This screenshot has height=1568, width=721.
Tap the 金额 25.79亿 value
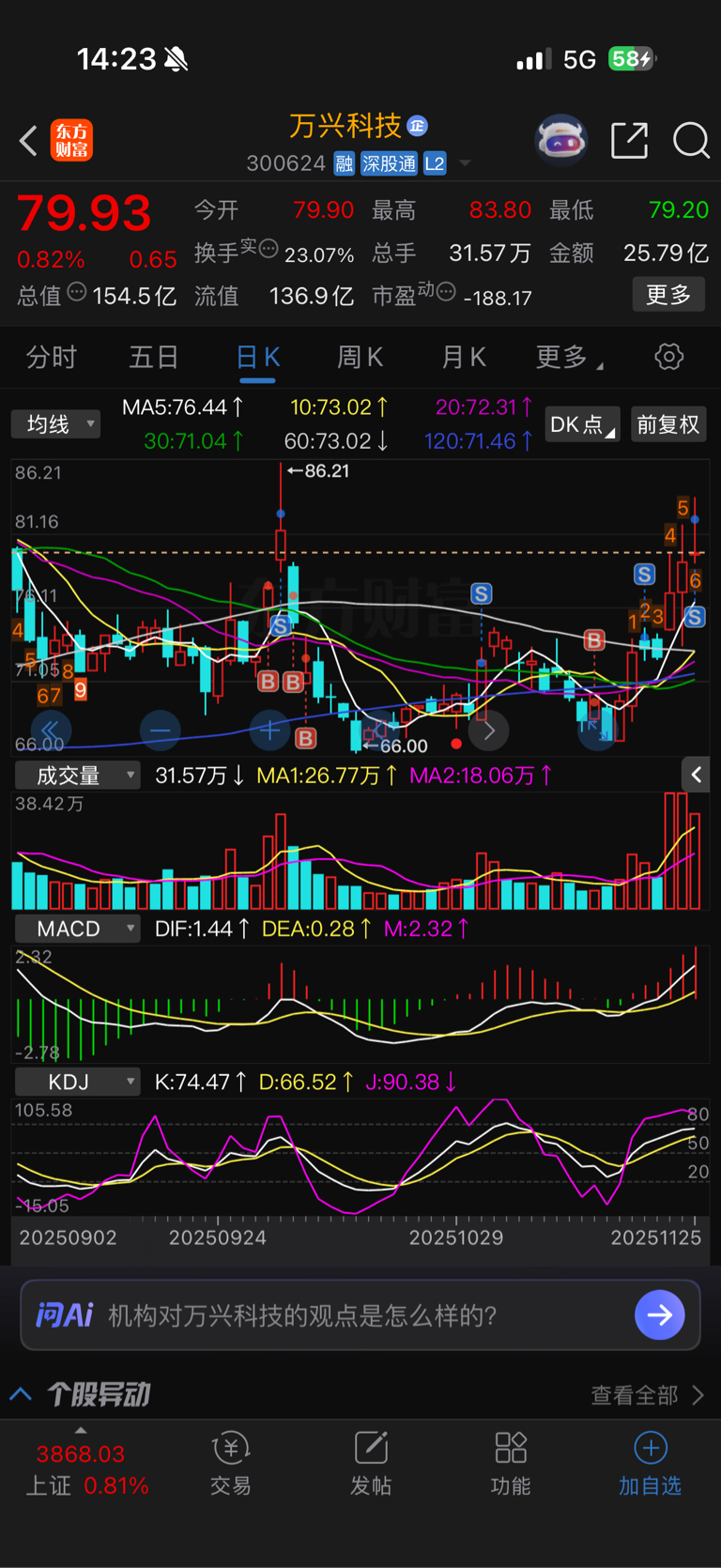tap(629, 253)
